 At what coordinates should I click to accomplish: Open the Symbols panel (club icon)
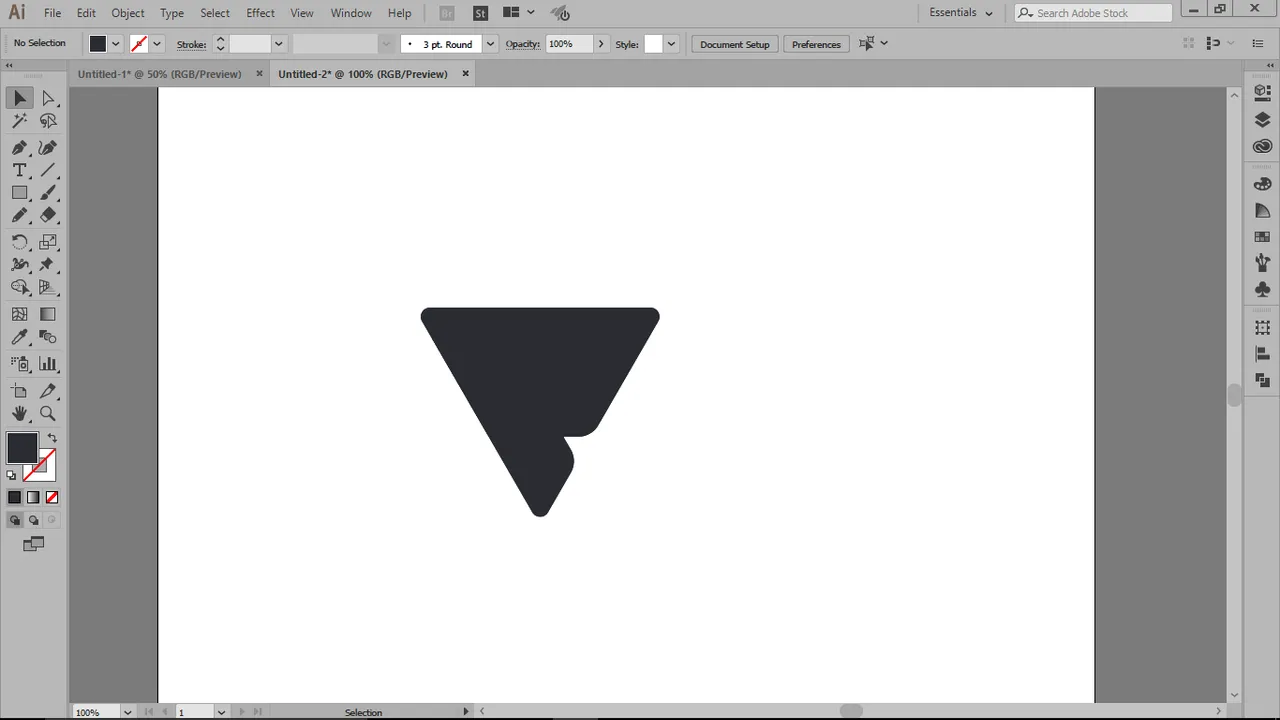coord(1262,289)
